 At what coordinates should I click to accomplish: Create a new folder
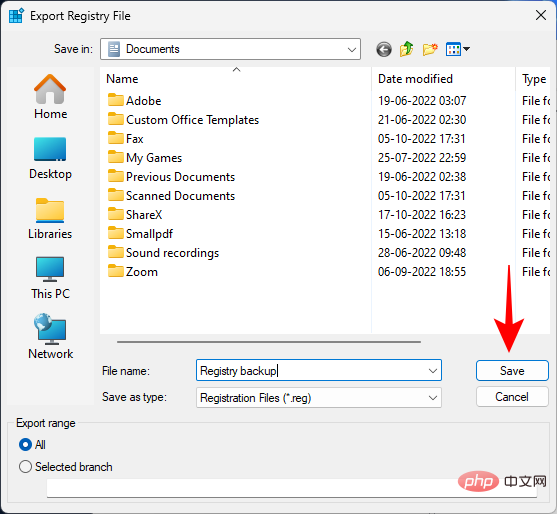click(x=430, y=49)
